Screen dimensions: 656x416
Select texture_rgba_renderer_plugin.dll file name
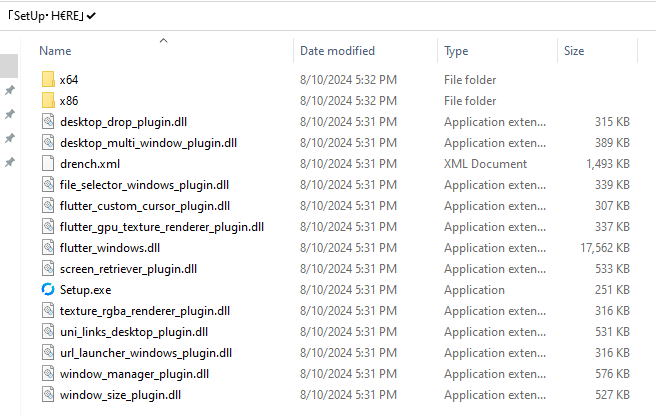[x=145, y=311]
